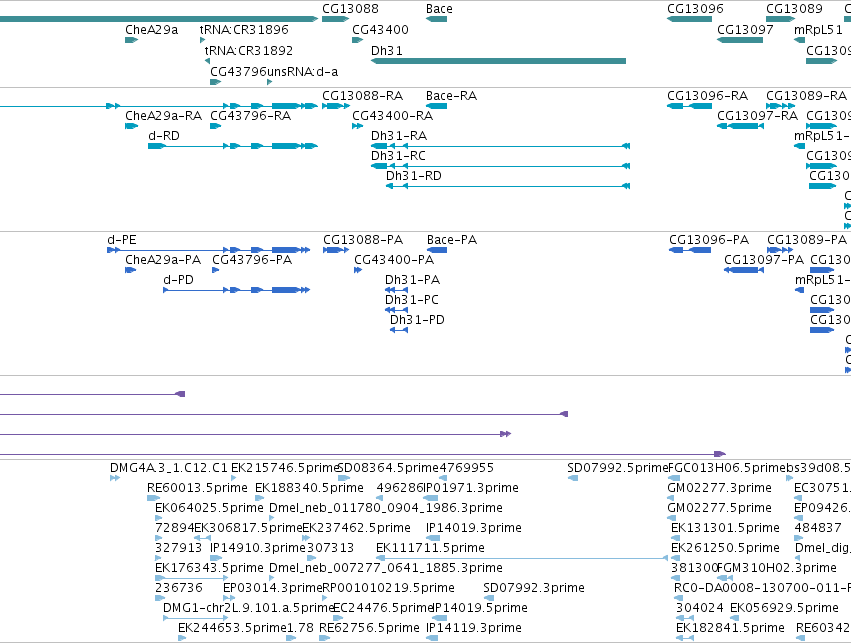The image size is (851, 643).
Task: Click the CG43400-RA transcript label
Action: [393, 116]
